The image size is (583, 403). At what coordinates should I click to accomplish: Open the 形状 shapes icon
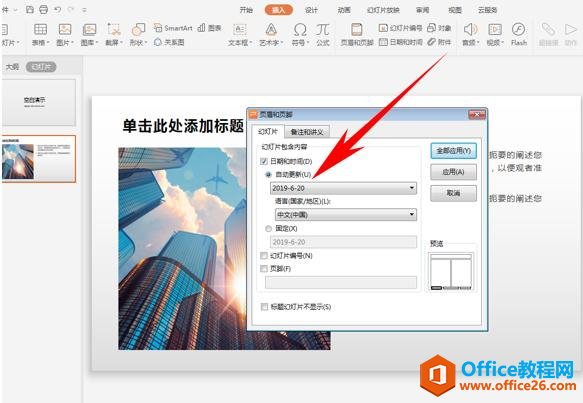(x=138, y=29)
